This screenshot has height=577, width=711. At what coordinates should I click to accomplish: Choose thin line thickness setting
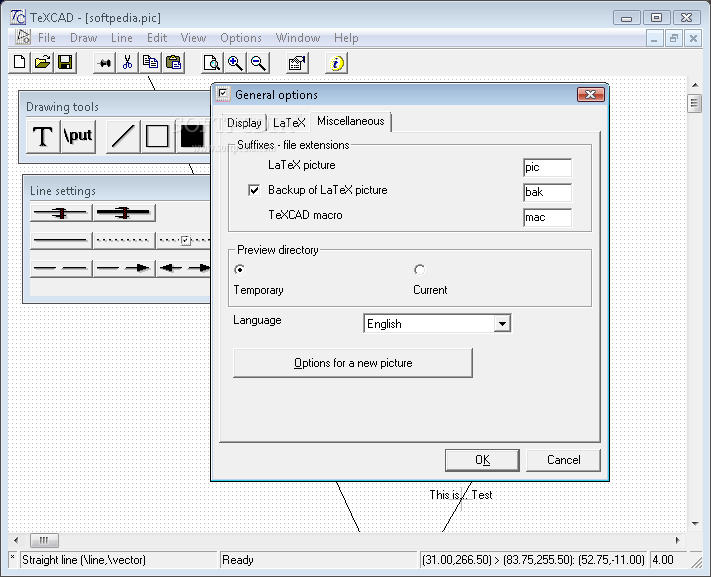pyautogui.click(x=61, y=212)
